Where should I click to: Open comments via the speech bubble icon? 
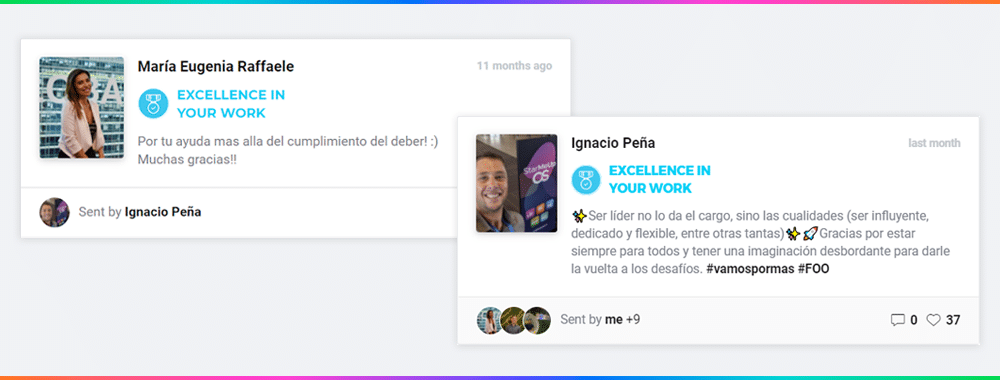(x=897, y=320)
